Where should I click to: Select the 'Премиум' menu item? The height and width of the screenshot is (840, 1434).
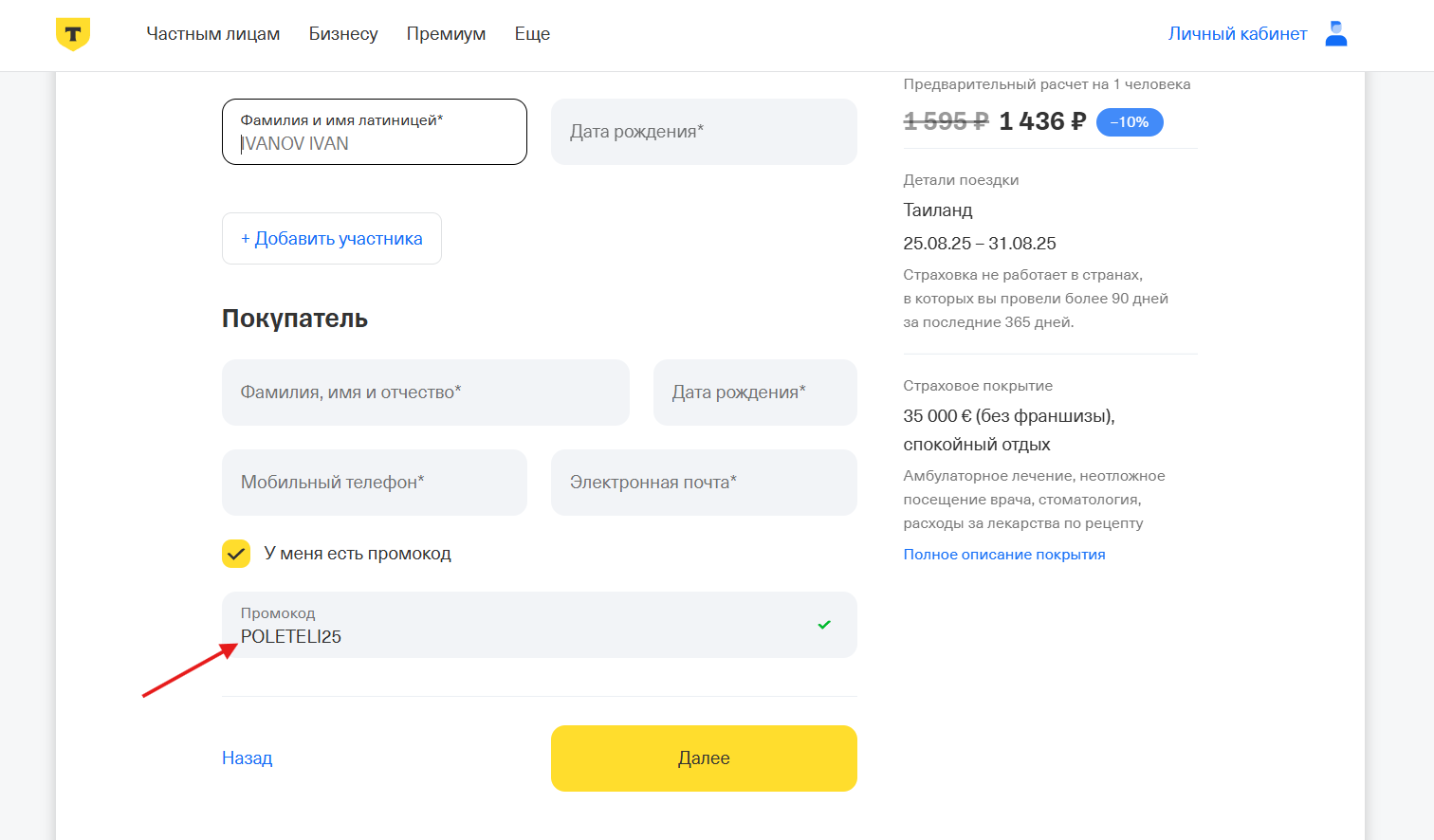tap(446, 34)
